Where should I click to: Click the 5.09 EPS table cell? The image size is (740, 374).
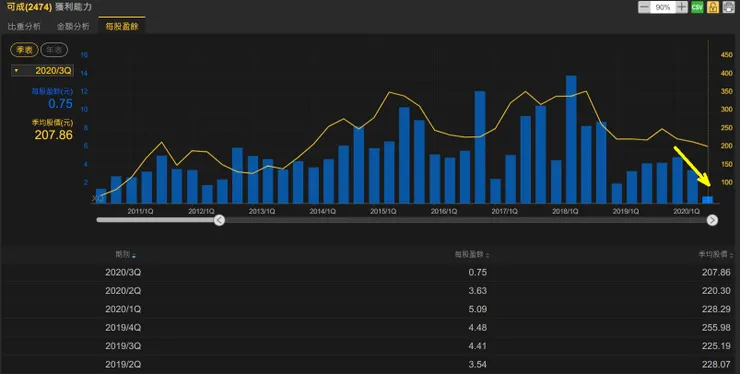coord(478,309)
